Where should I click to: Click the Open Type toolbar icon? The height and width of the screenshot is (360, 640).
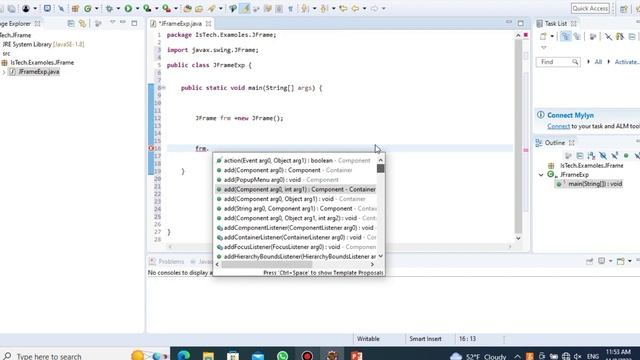coord(187,8)
